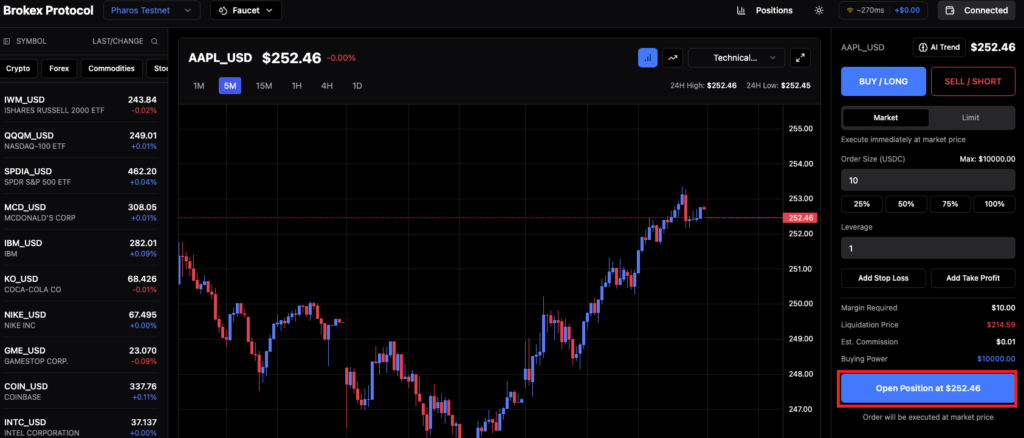The width and height of the screenshot is (1024, 438).
Task: Click Open Position at $252.46
Action: pyautogui.click(x=929, y=388)
